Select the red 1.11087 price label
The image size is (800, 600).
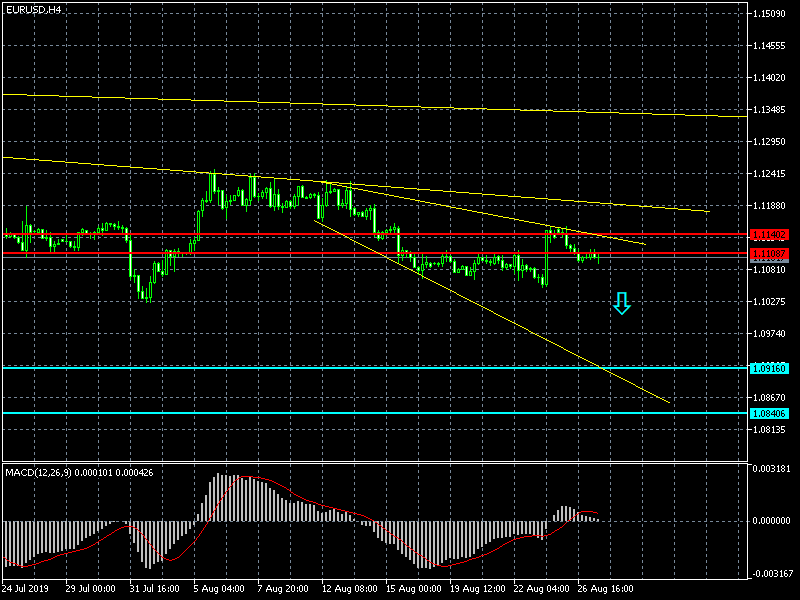(769, 253)
